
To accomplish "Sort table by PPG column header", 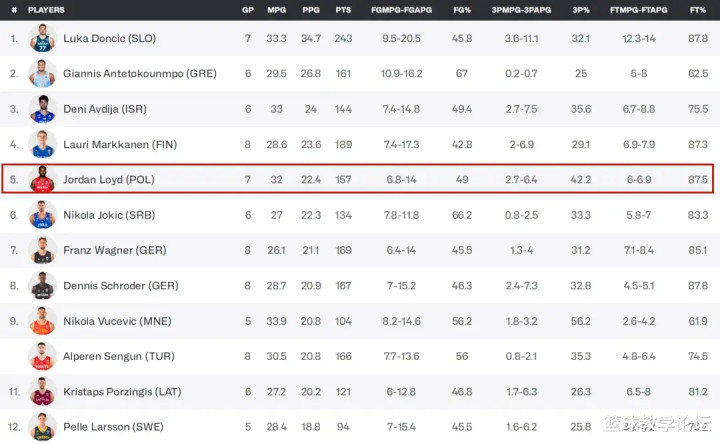I will [x=311, y=10].
